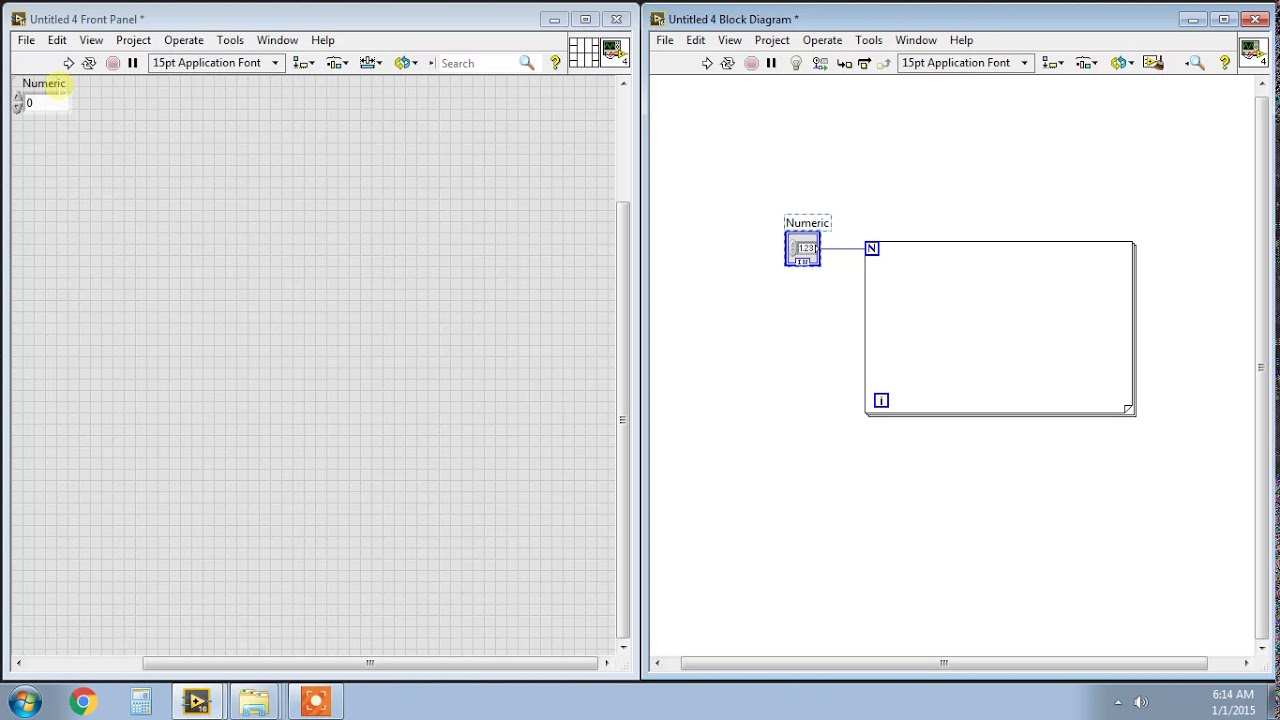Click Abort Execution in Front Panel toolbar
1280x720 pixels.
click(x=112, y=63)
